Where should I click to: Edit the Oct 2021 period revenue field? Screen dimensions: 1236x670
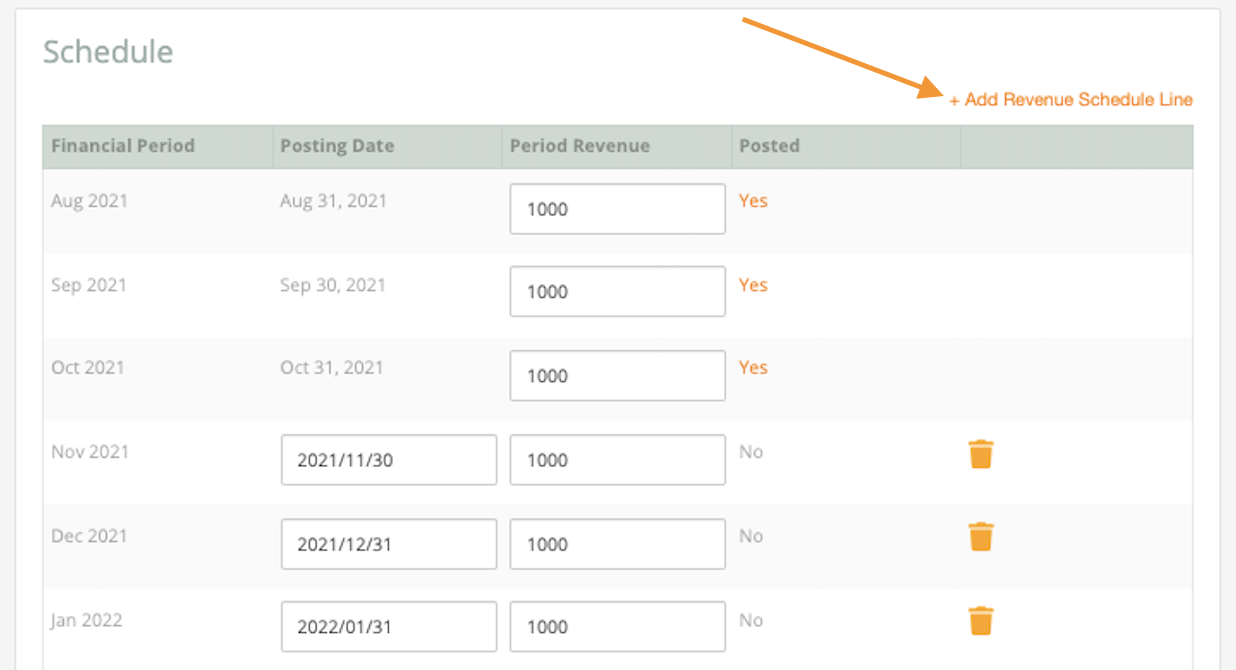[618, 375]
